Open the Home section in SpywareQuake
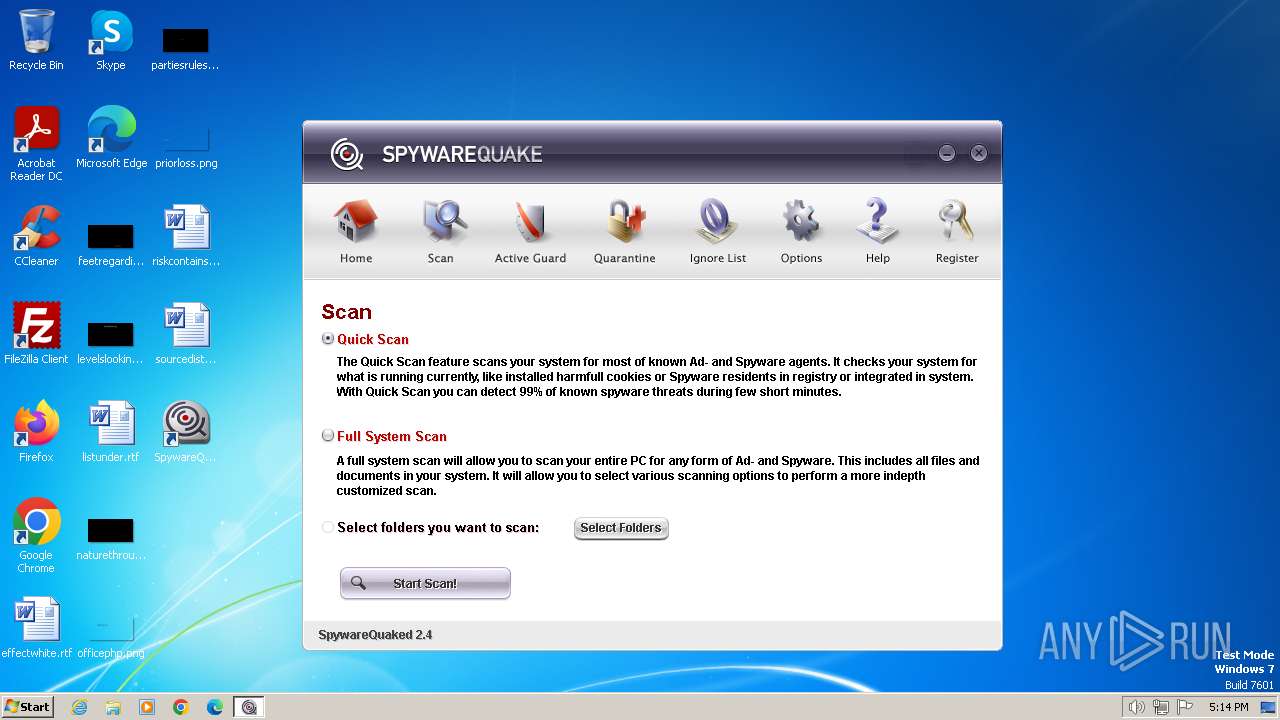 [x=355, y=231]
